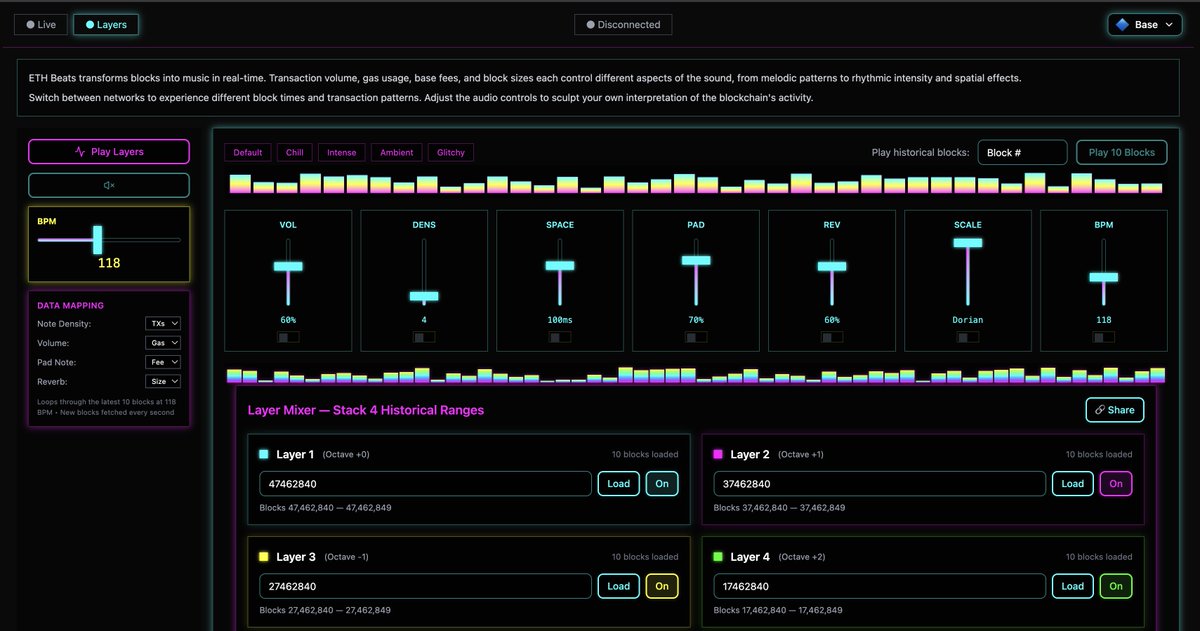Click the Play Layers button

pos(108,152)
